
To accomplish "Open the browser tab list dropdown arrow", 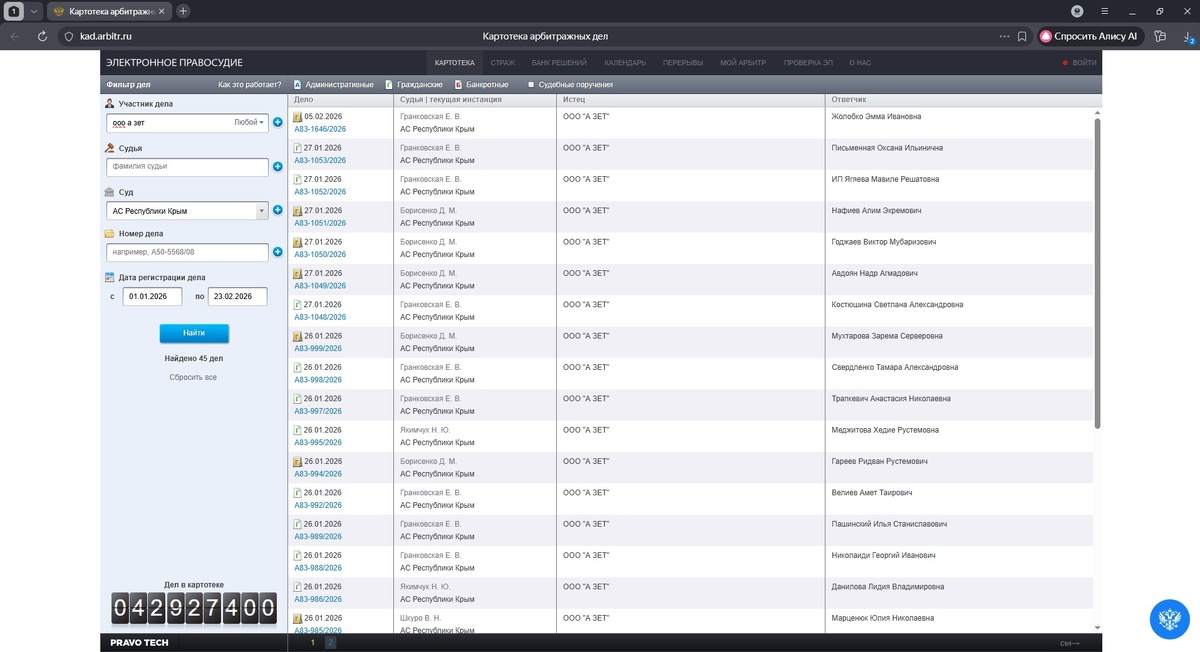I will pyautogui.click(x=35, y=11).
